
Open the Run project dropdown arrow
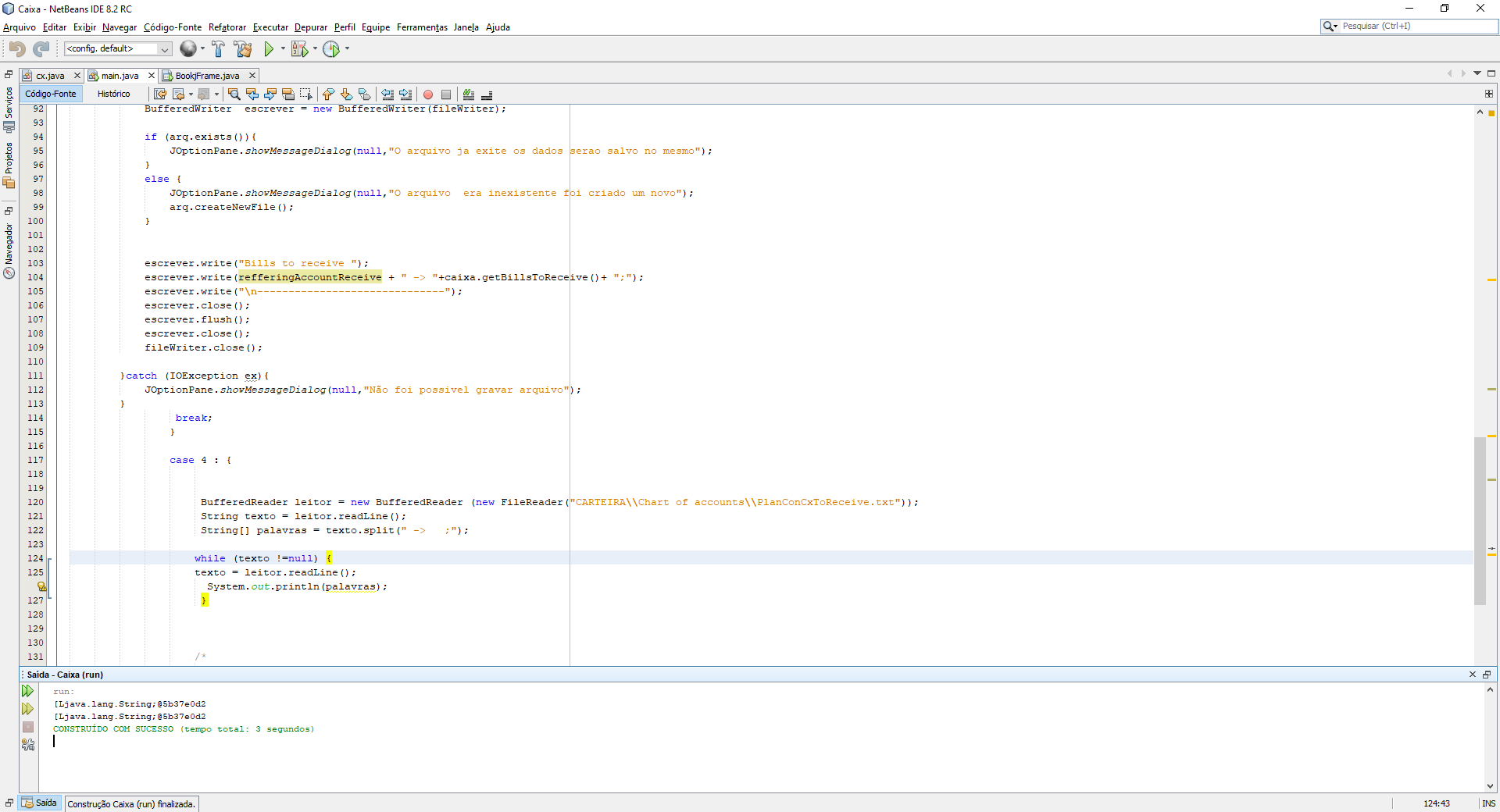tap(283, 48)
